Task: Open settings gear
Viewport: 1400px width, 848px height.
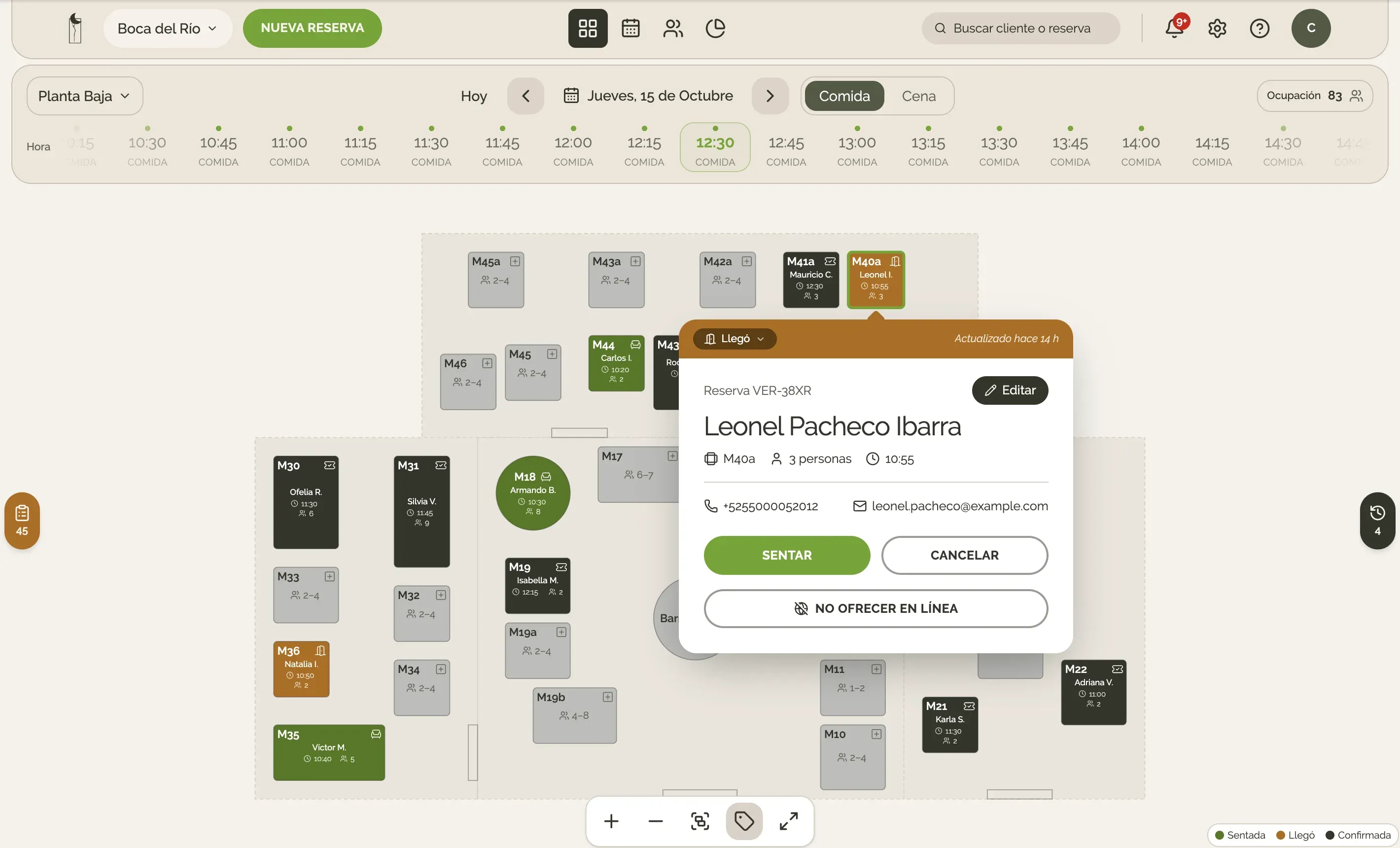Action: click(1217, 28)
